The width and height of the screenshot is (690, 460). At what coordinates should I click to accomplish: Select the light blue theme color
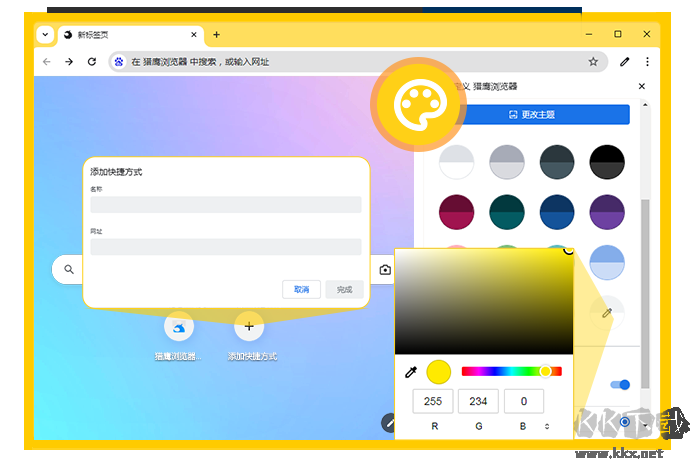pos(607,262)
